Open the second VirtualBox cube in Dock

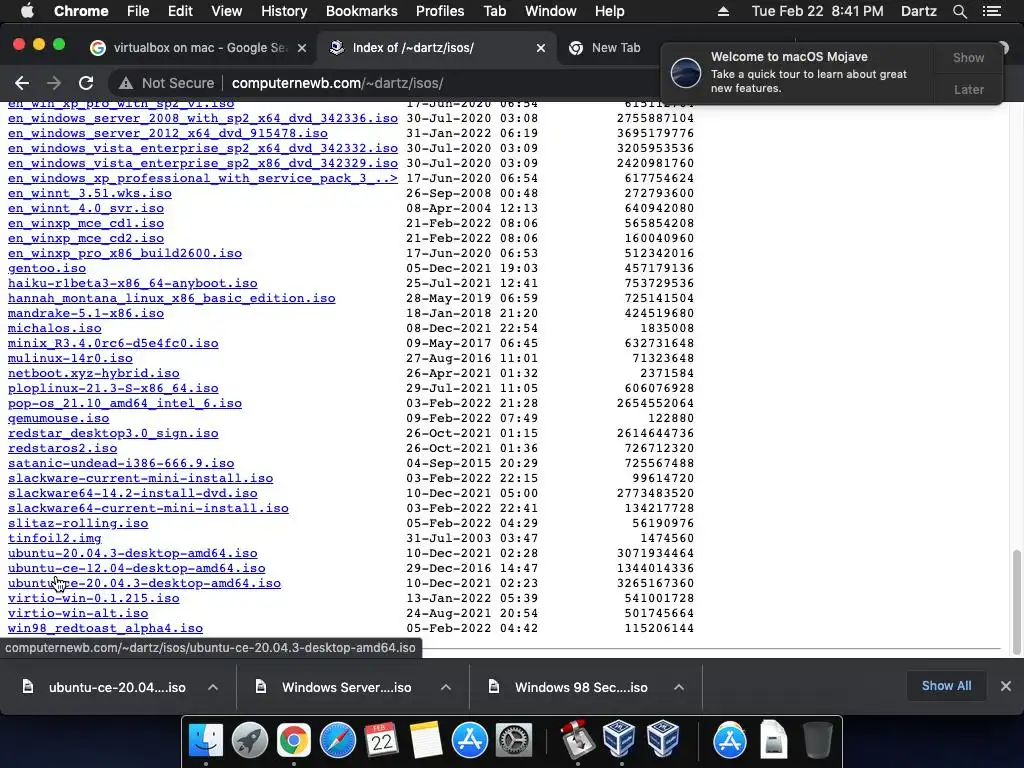[663, 739]
